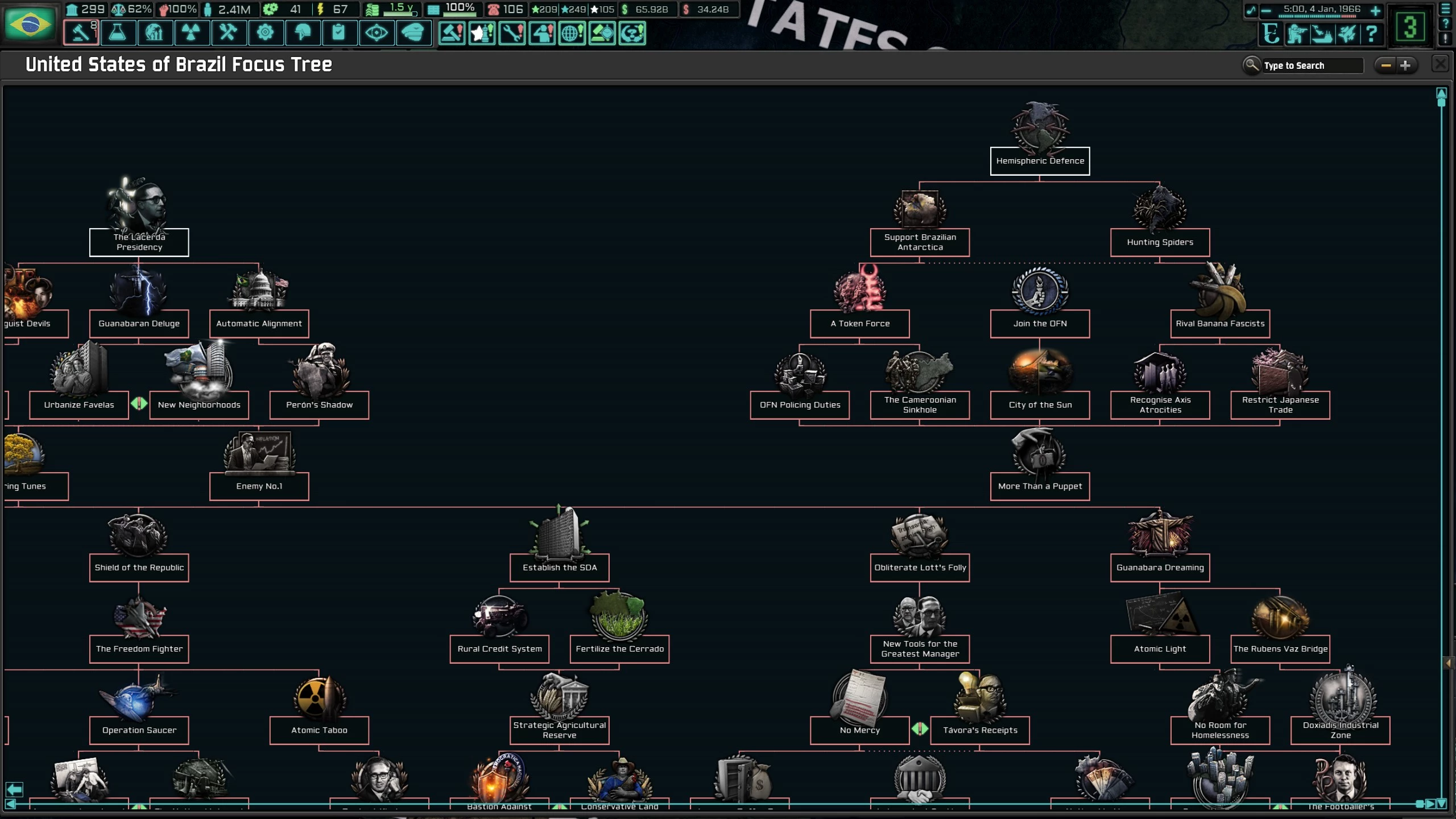
Task: Open the officer corps cap tab
Action: click(x=413, y=33)
